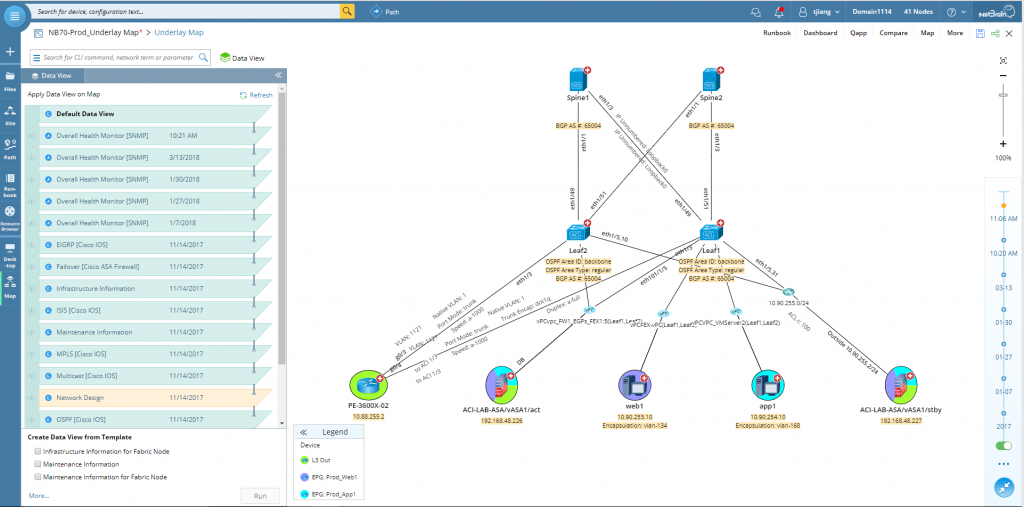Check Maintenance Information for Fabric Node
The width and height of the screenshot is (1024, 507).
38,477
